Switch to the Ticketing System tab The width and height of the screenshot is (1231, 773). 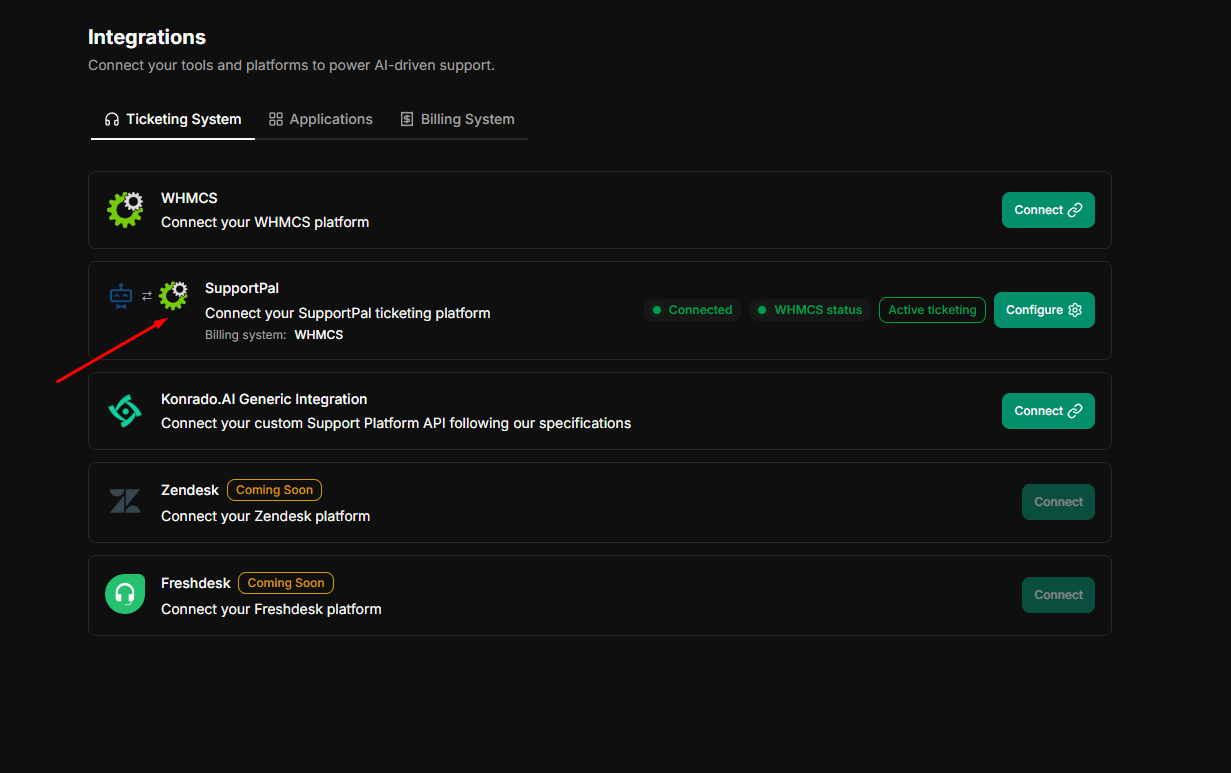pyautogui.click(x=173, y=119)
